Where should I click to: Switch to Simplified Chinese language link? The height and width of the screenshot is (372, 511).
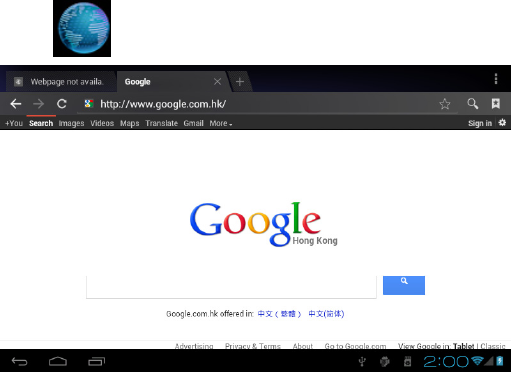coord(326,314)
